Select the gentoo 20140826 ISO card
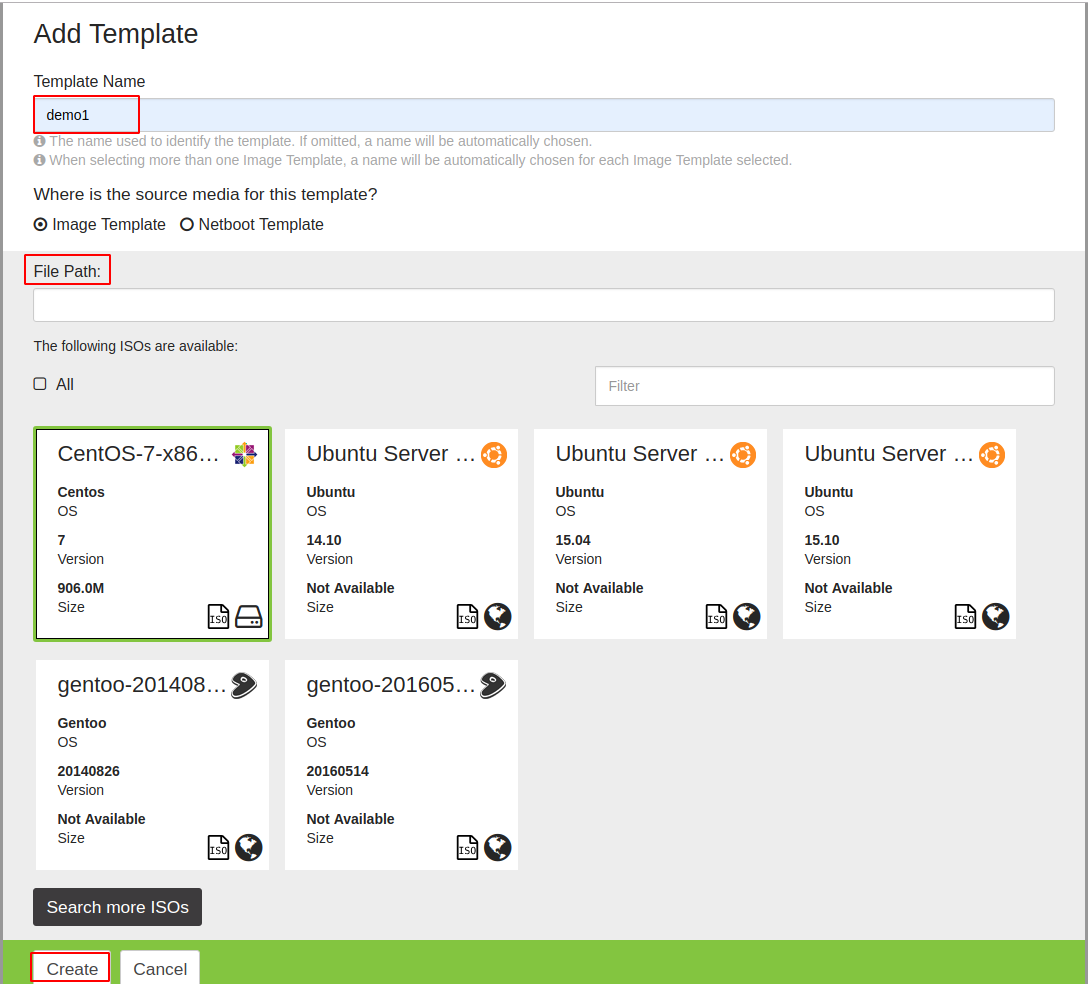The height and width of the screenshot is (984, 1088). [x=152, y=765]
